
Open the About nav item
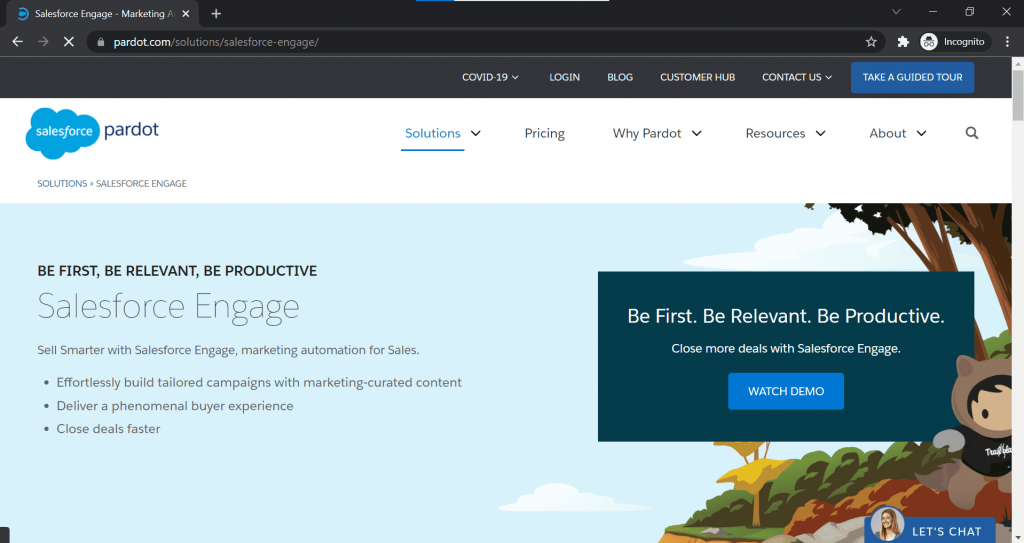point(888,133)
